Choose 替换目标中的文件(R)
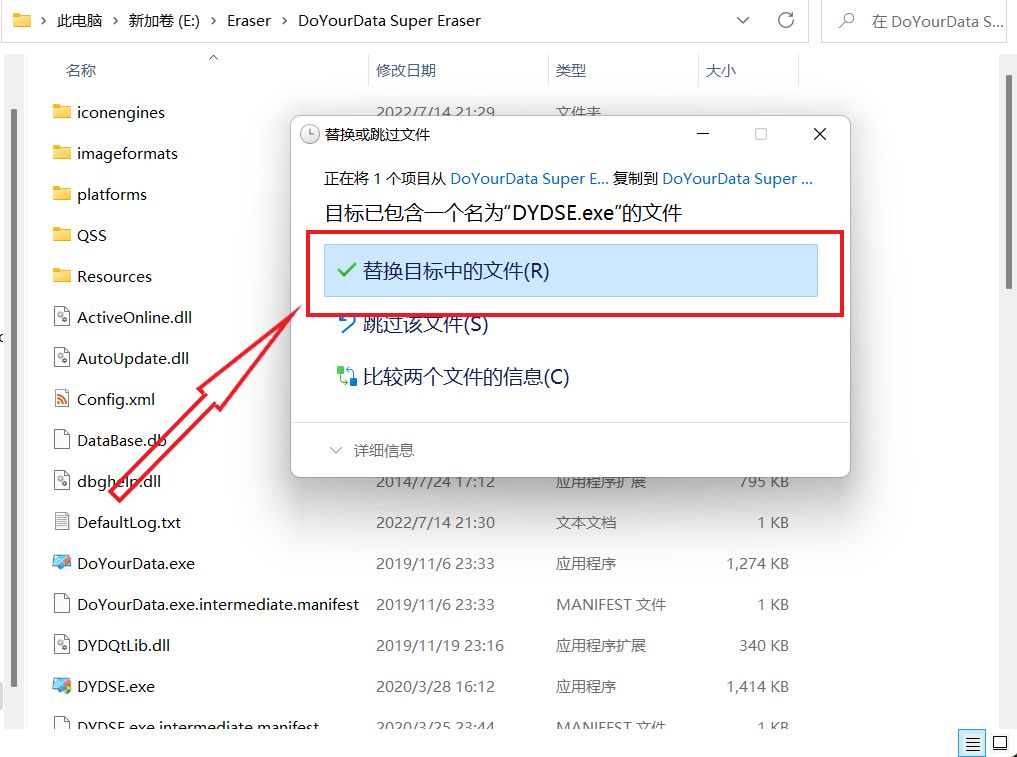 click(571, 270)
